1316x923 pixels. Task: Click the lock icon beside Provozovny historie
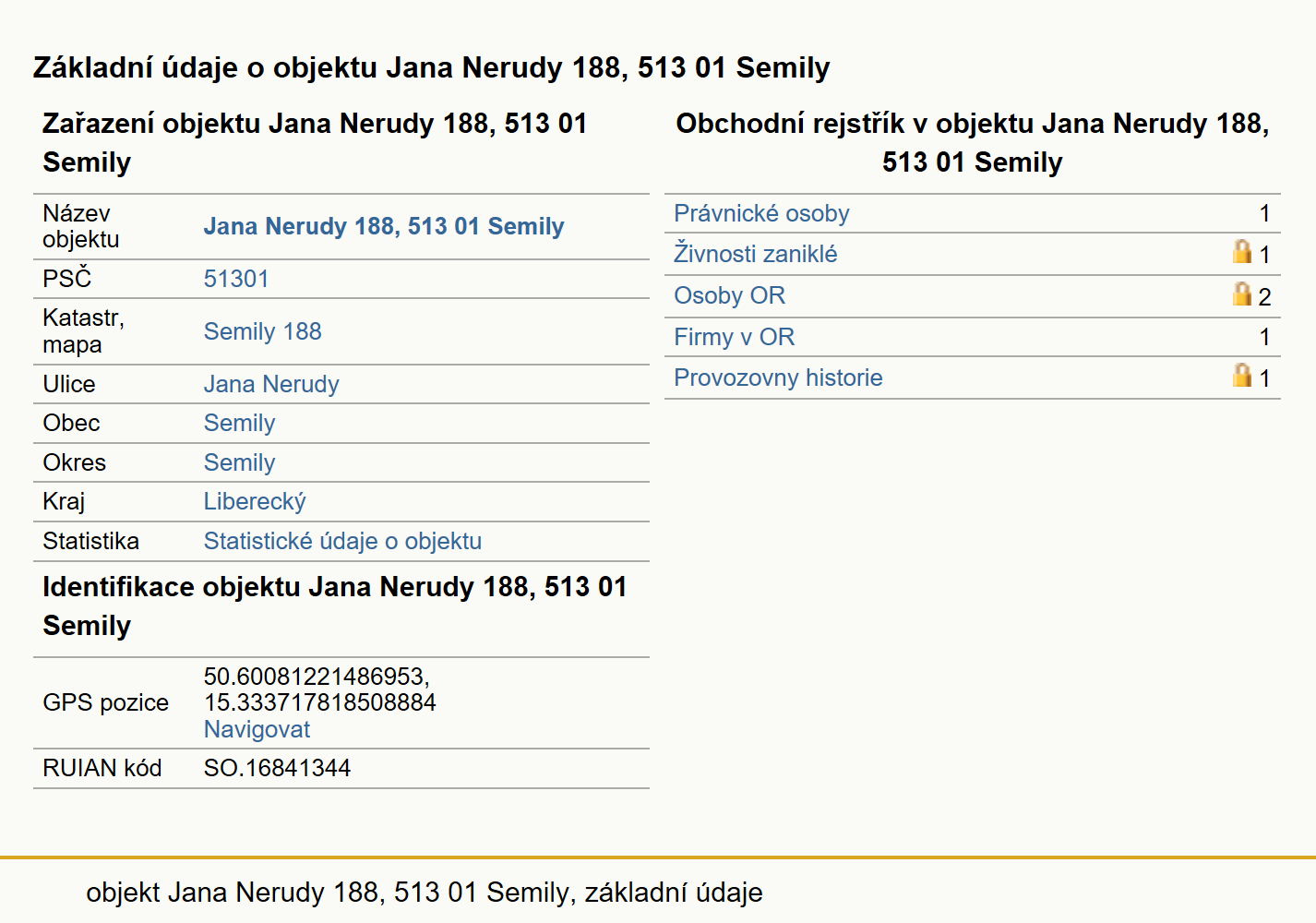1242,375
